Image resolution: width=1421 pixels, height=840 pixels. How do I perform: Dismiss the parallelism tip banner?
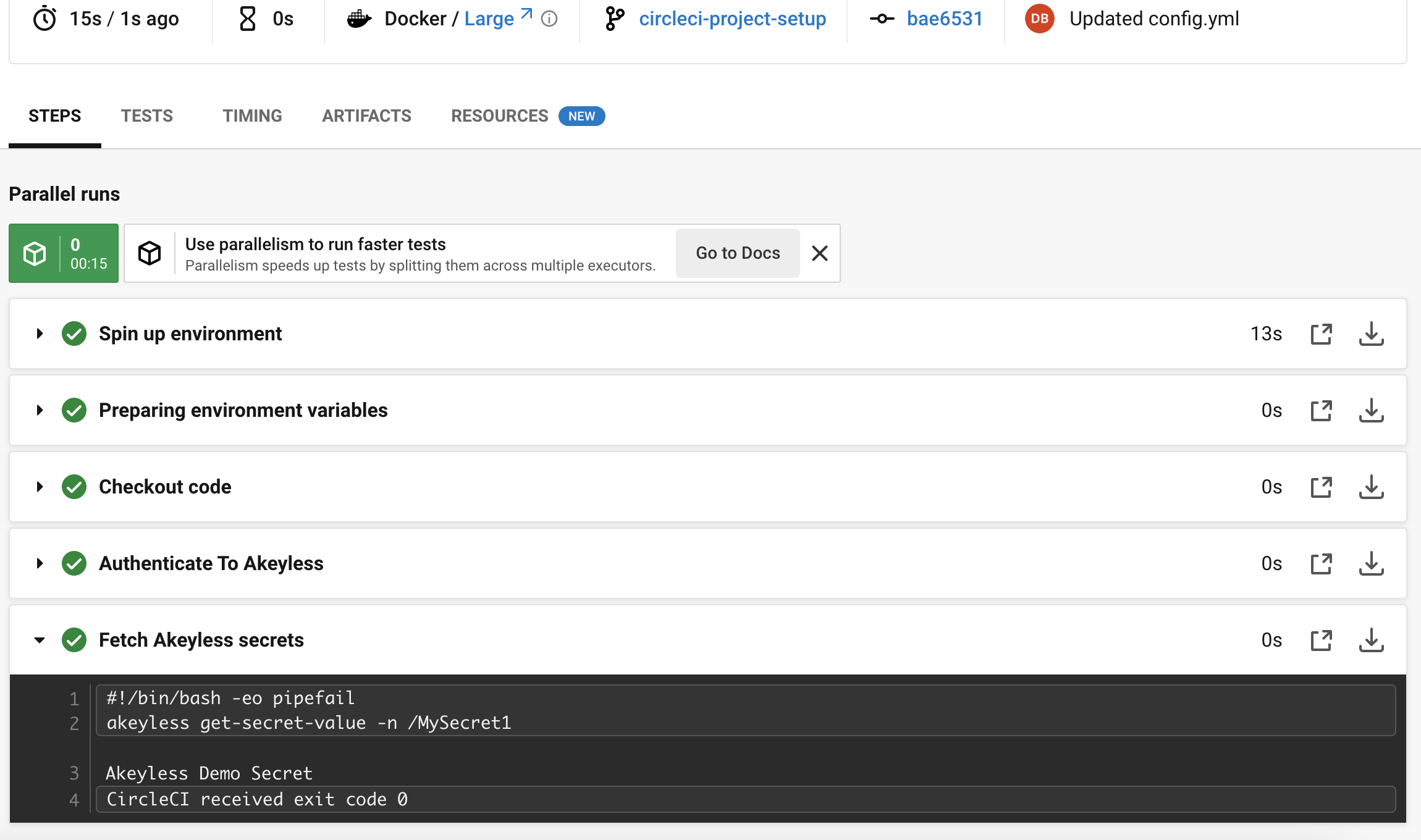(x=820, y=253)
